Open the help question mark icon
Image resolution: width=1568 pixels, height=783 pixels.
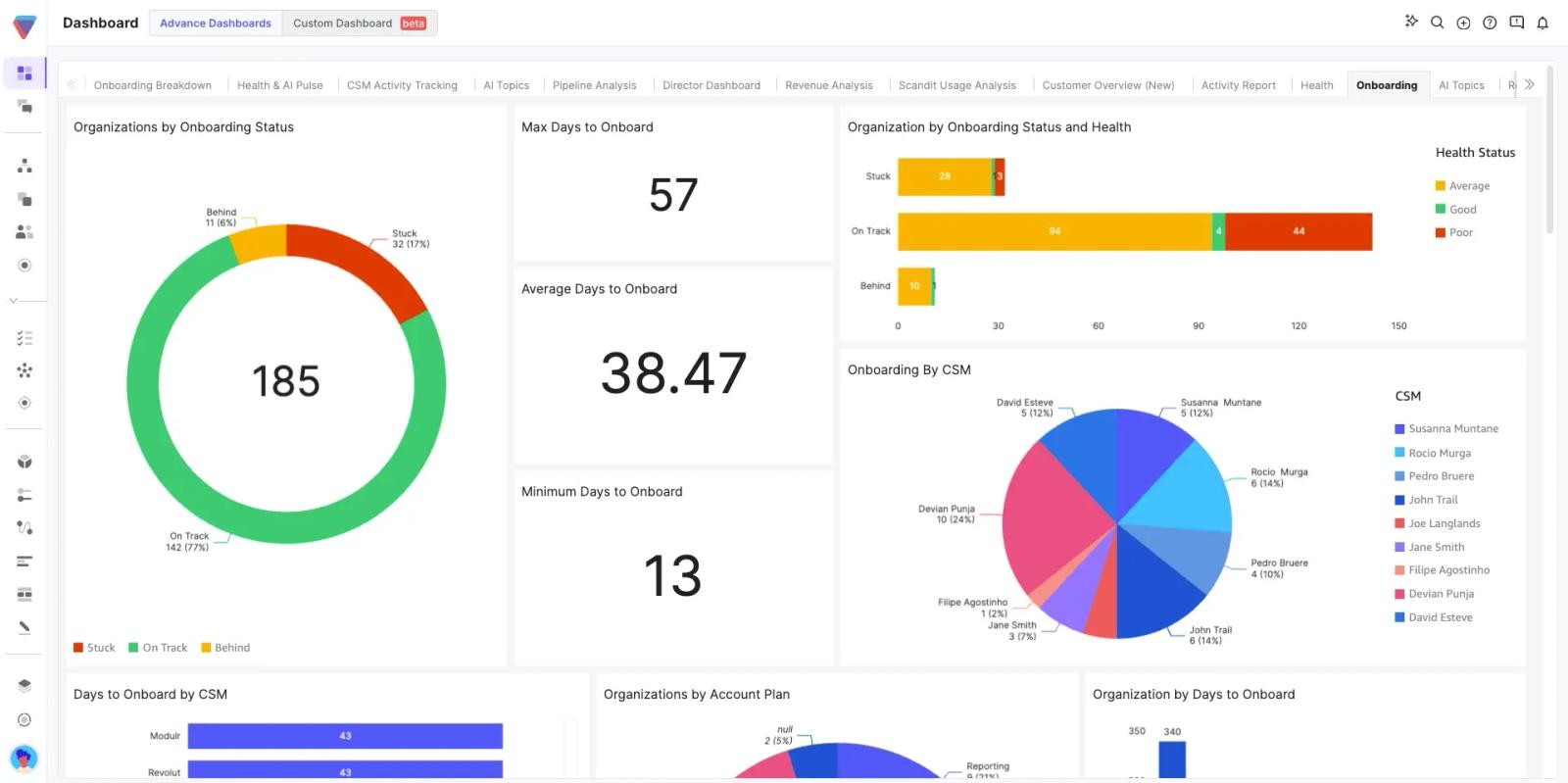click(x=1490, y=23)
